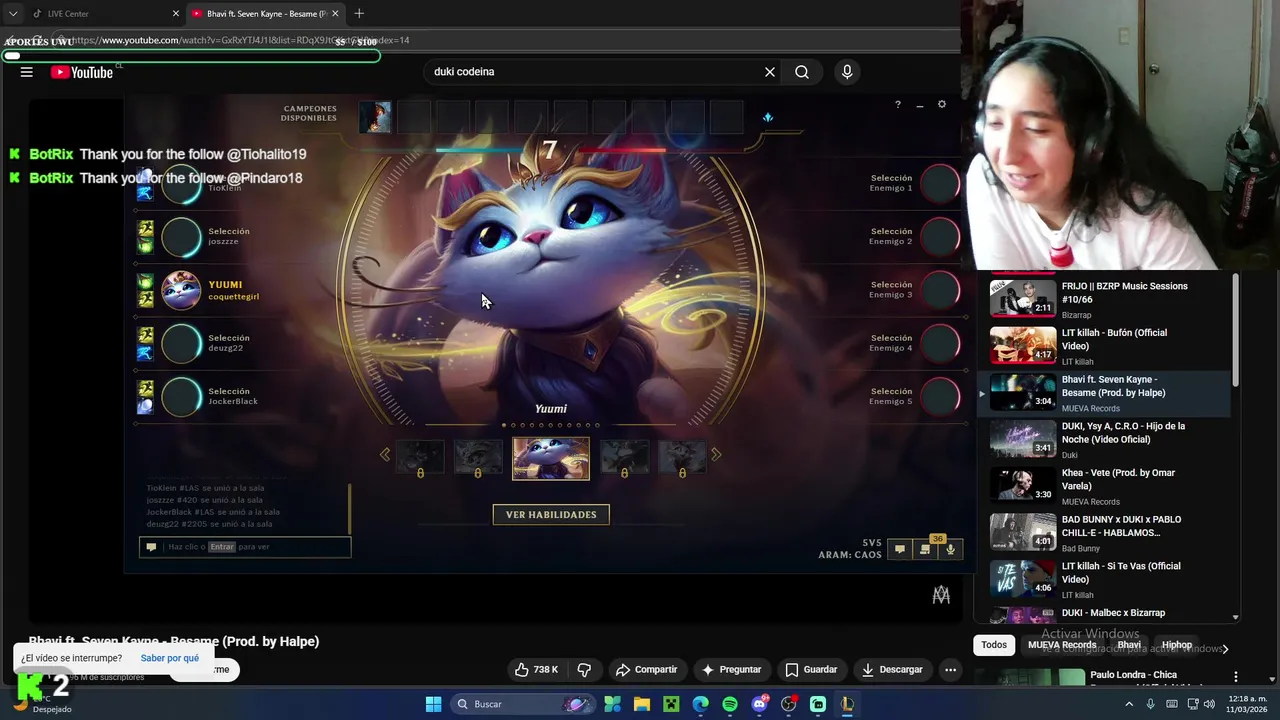The width and height of the screenshot is (1280, 720).
Task: Click Descargar download button
Action: (892, 669)
